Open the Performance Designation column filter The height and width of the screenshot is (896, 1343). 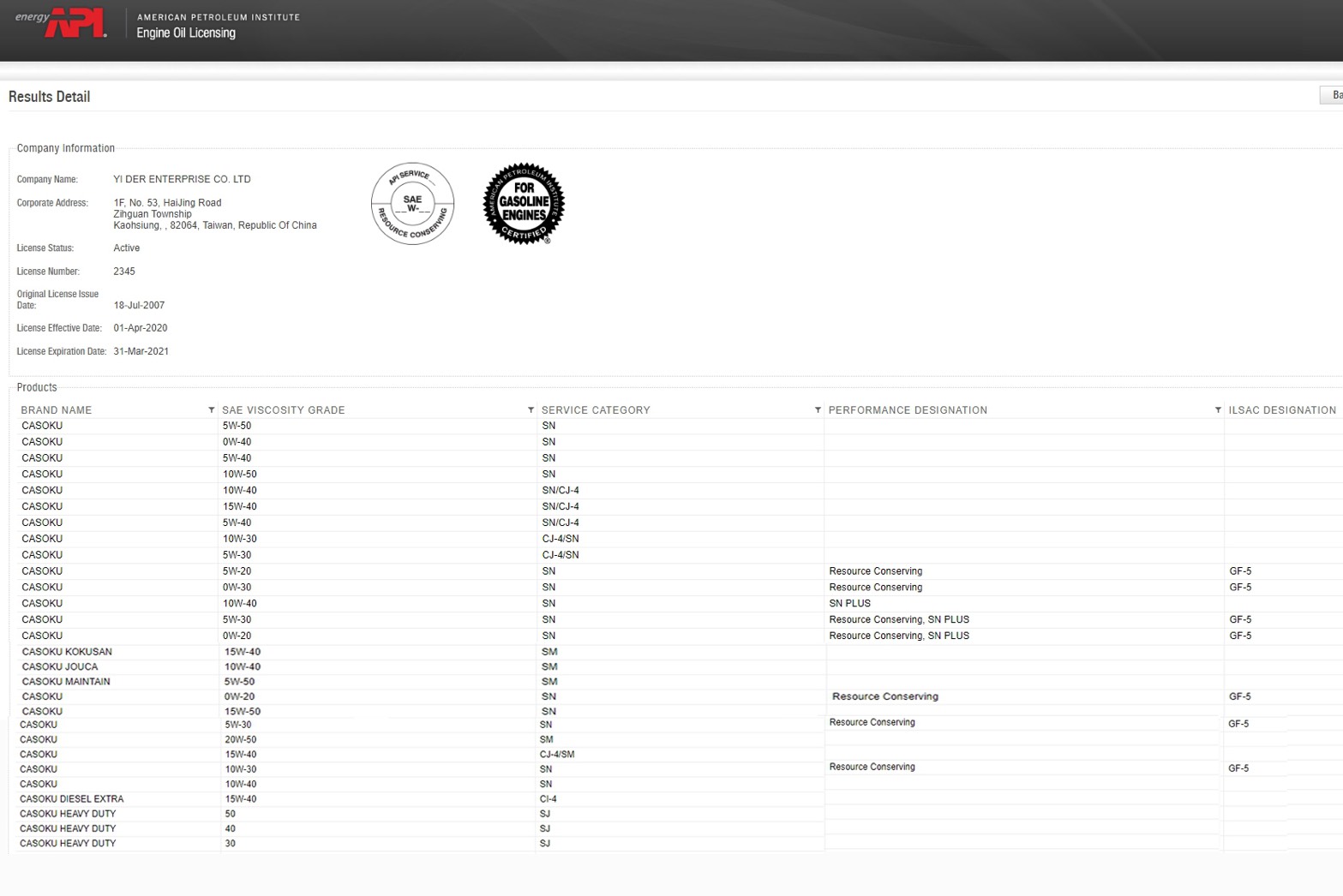tap(1218, 410)
